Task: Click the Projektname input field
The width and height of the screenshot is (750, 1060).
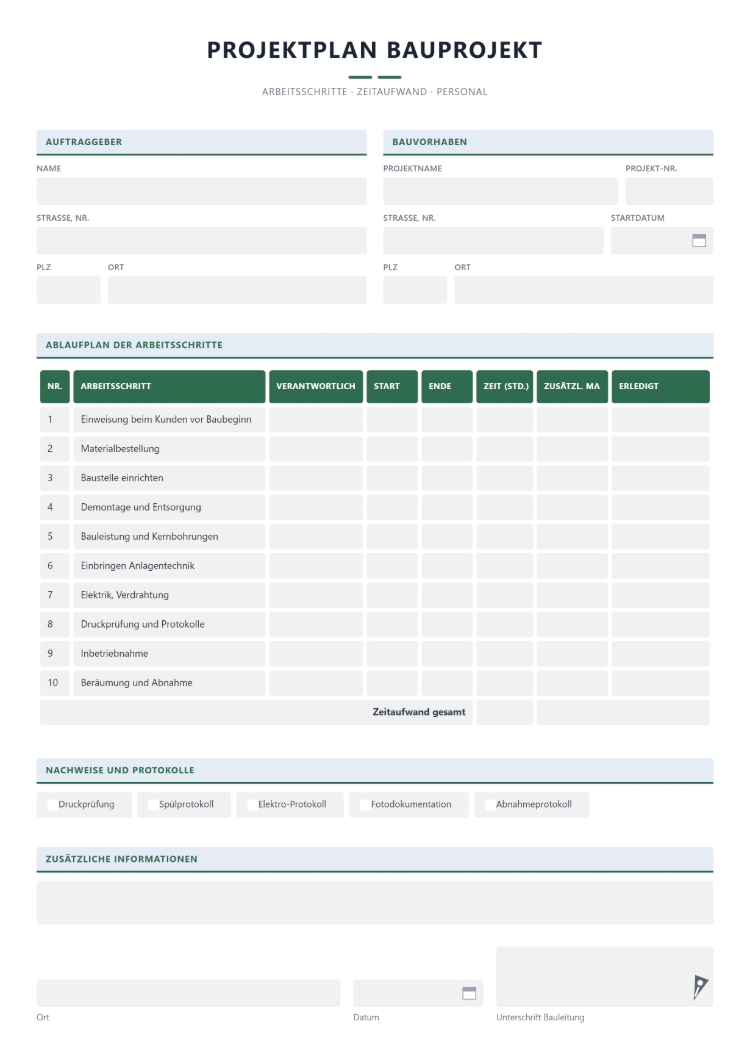Action: [500, 191]
